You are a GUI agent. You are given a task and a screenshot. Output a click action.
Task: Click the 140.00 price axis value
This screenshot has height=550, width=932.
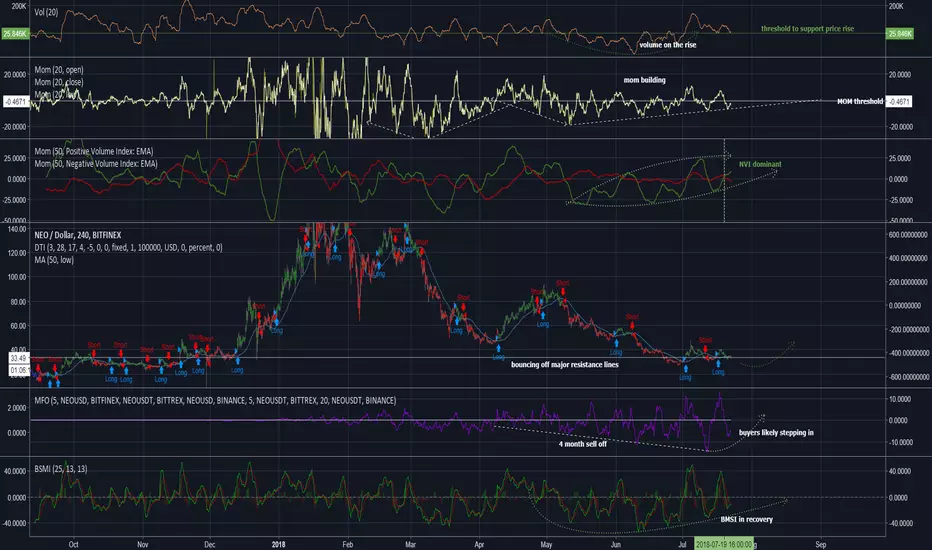tap(17, 229)
